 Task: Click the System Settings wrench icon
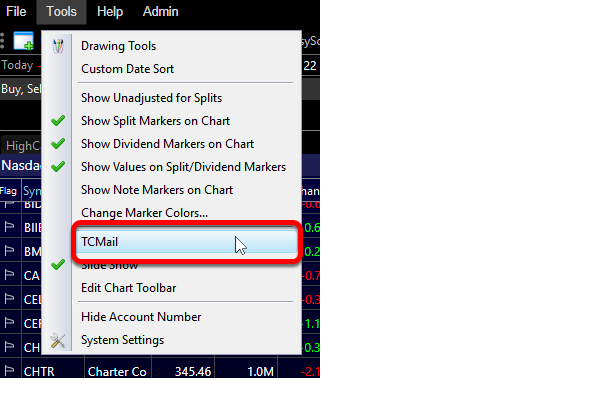[58, 341]
